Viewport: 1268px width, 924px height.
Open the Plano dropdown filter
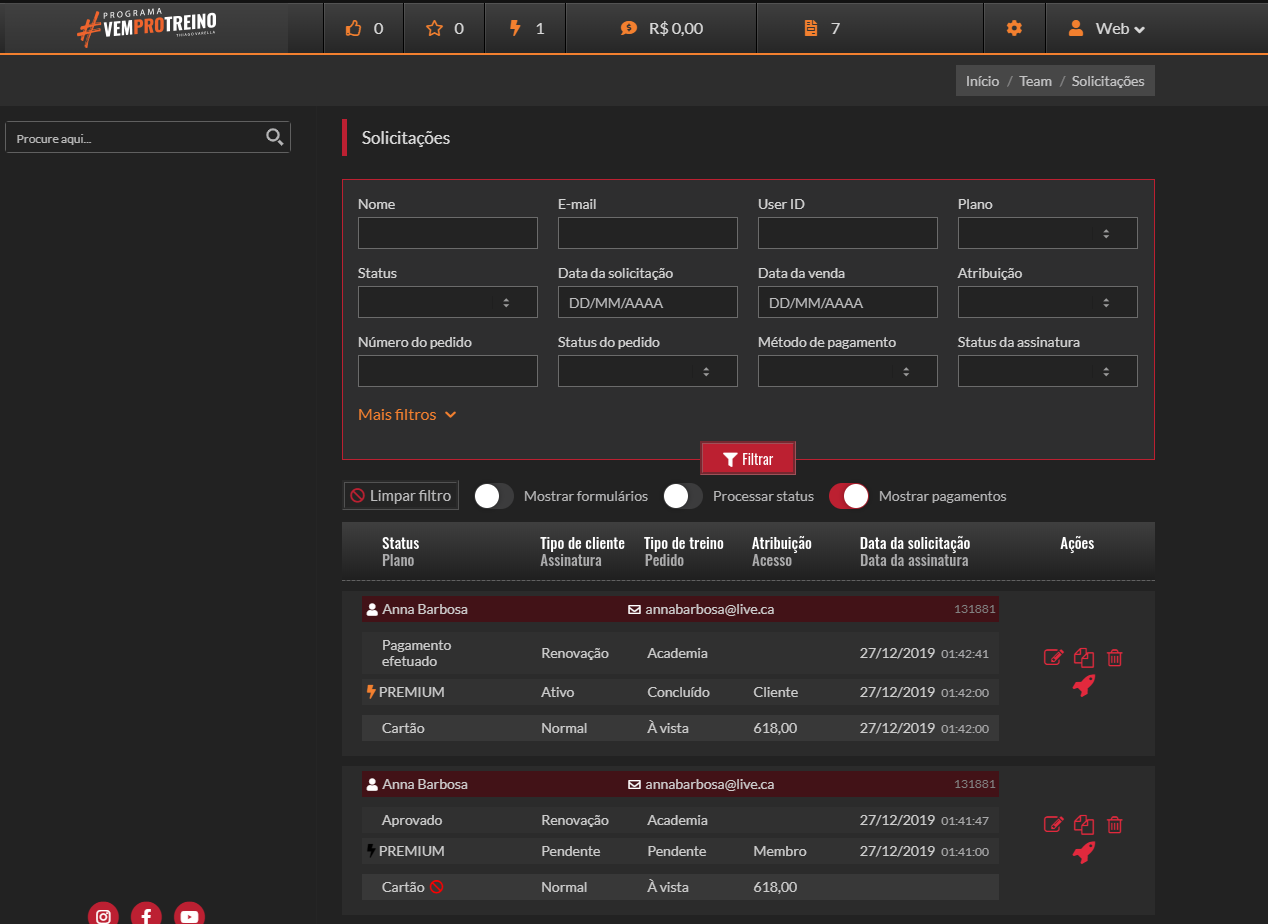[1047, 233]
